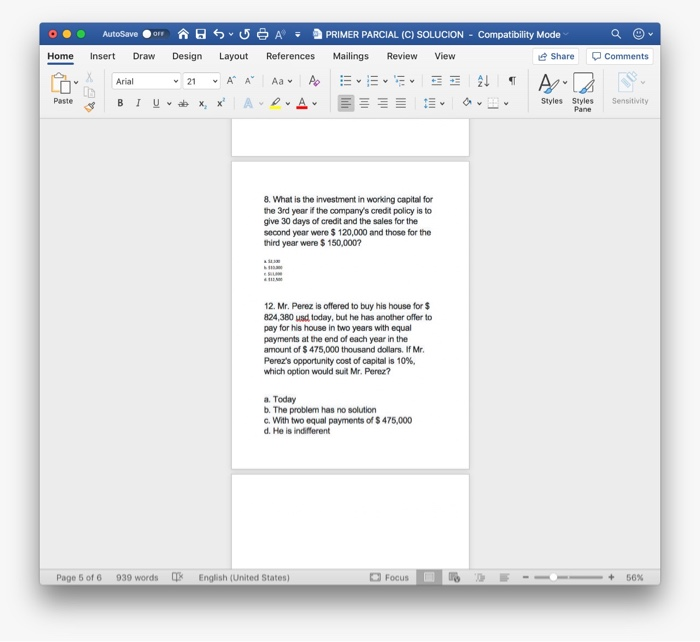The image size is (700, 642).
Task: Copy selection with copy icon
Action: point(89,92)
